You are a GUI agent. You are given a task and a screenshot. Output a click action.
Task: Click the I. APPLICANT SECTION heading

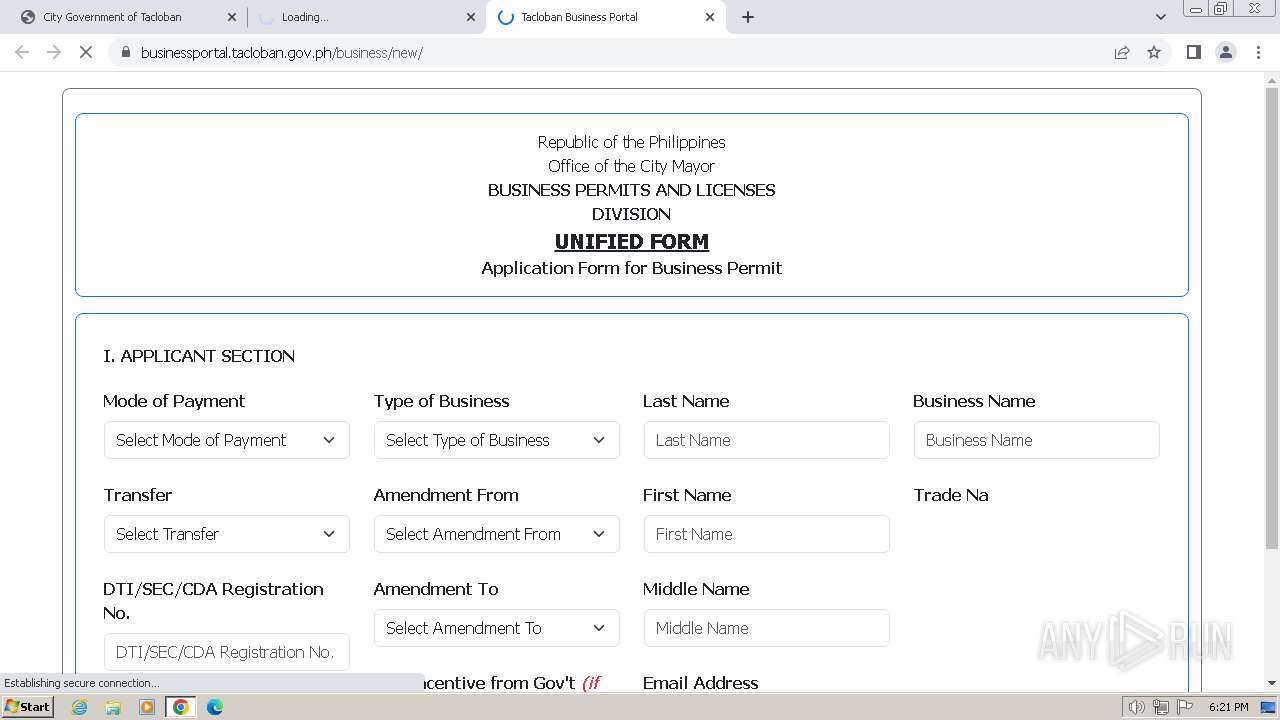199,356
